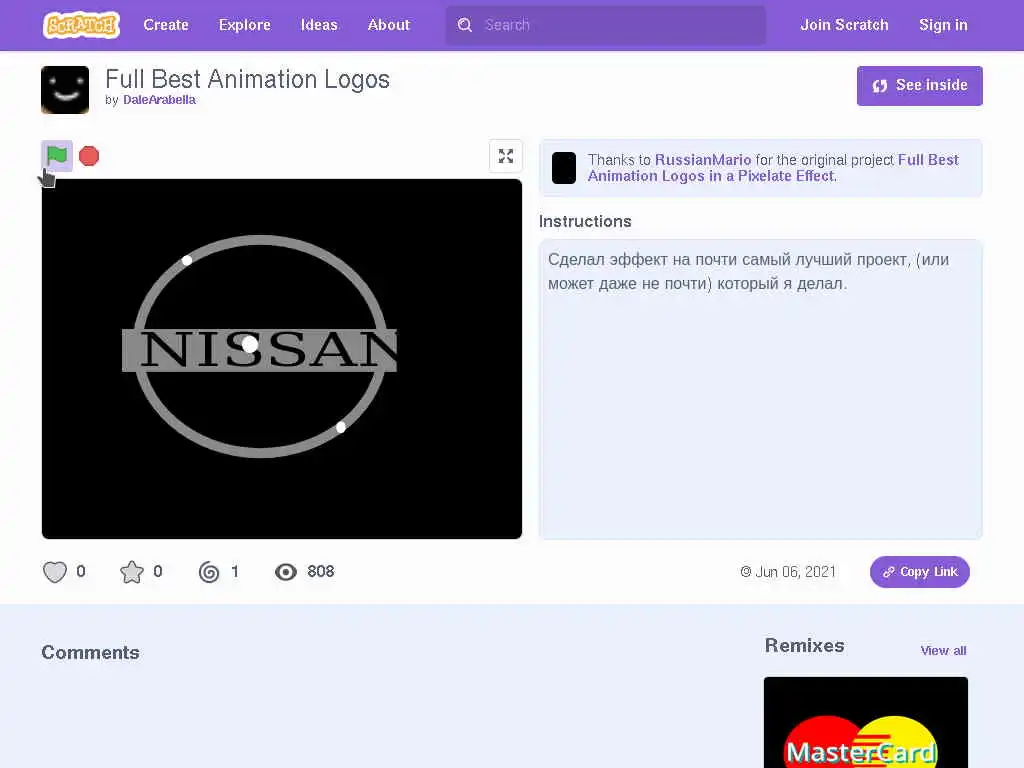The width and height of the screenshot is (1024, 768).
Task: Go to the Ideas page
Action: 319,25
